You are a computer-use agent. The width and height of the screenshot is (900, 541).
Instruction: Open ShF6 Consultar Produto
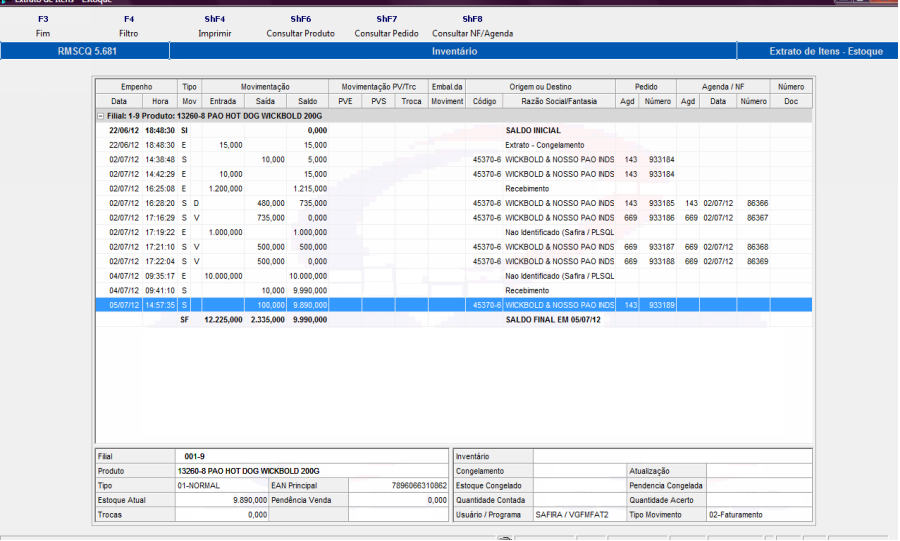point(300,26)
